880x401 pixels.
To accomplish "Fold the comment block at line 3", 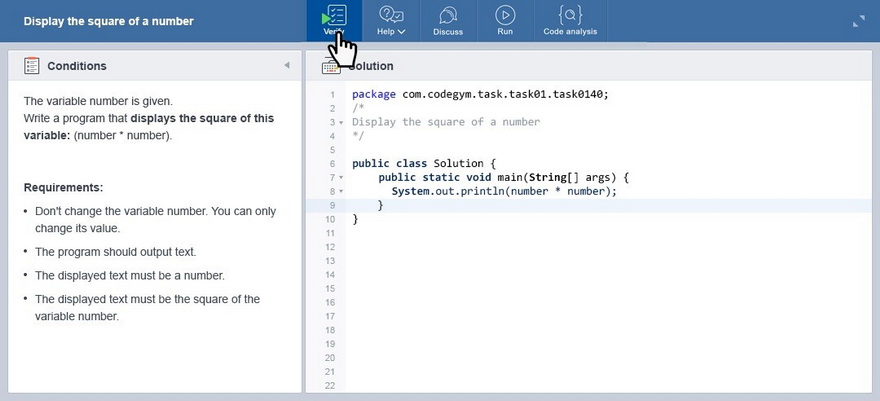I will [341, 122].
